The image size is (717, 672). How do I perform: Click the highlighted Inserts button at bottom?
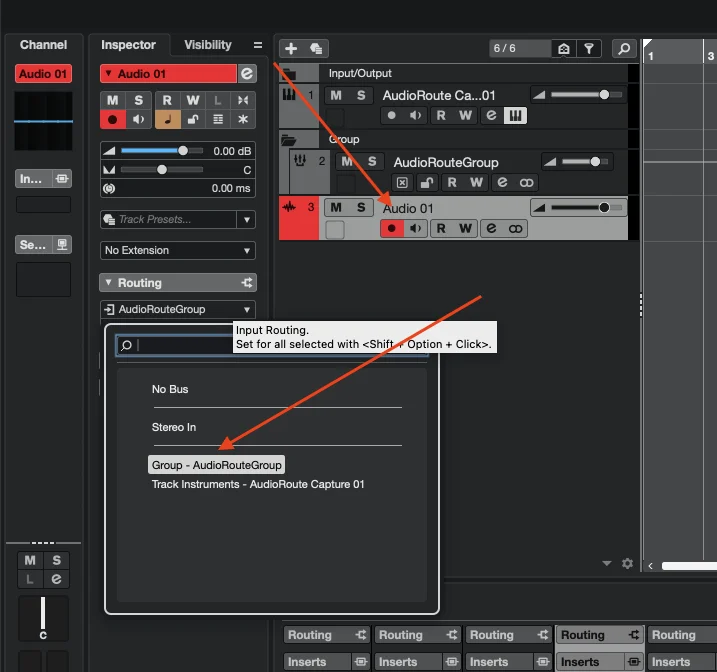coord(599,661)
